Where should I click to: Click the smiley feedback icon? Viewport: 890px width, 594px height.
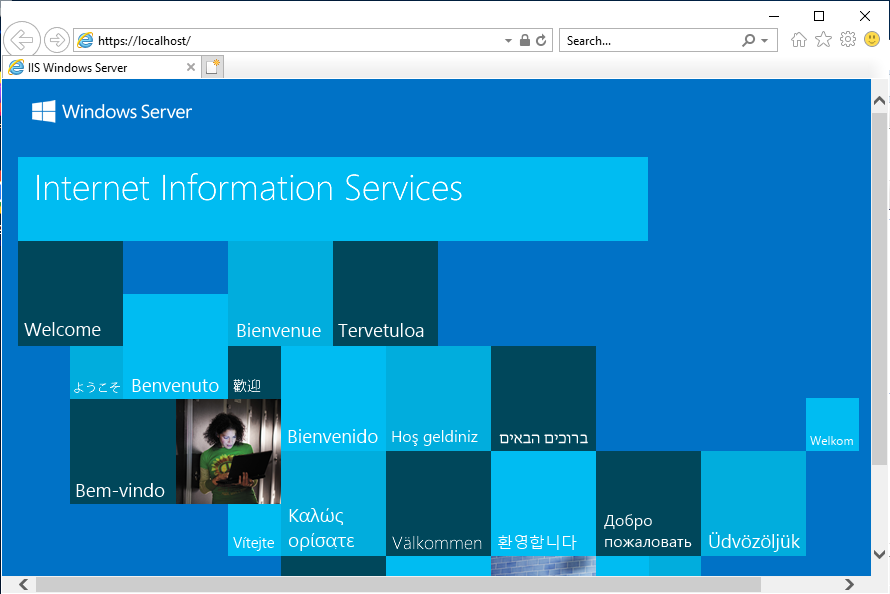872,40
